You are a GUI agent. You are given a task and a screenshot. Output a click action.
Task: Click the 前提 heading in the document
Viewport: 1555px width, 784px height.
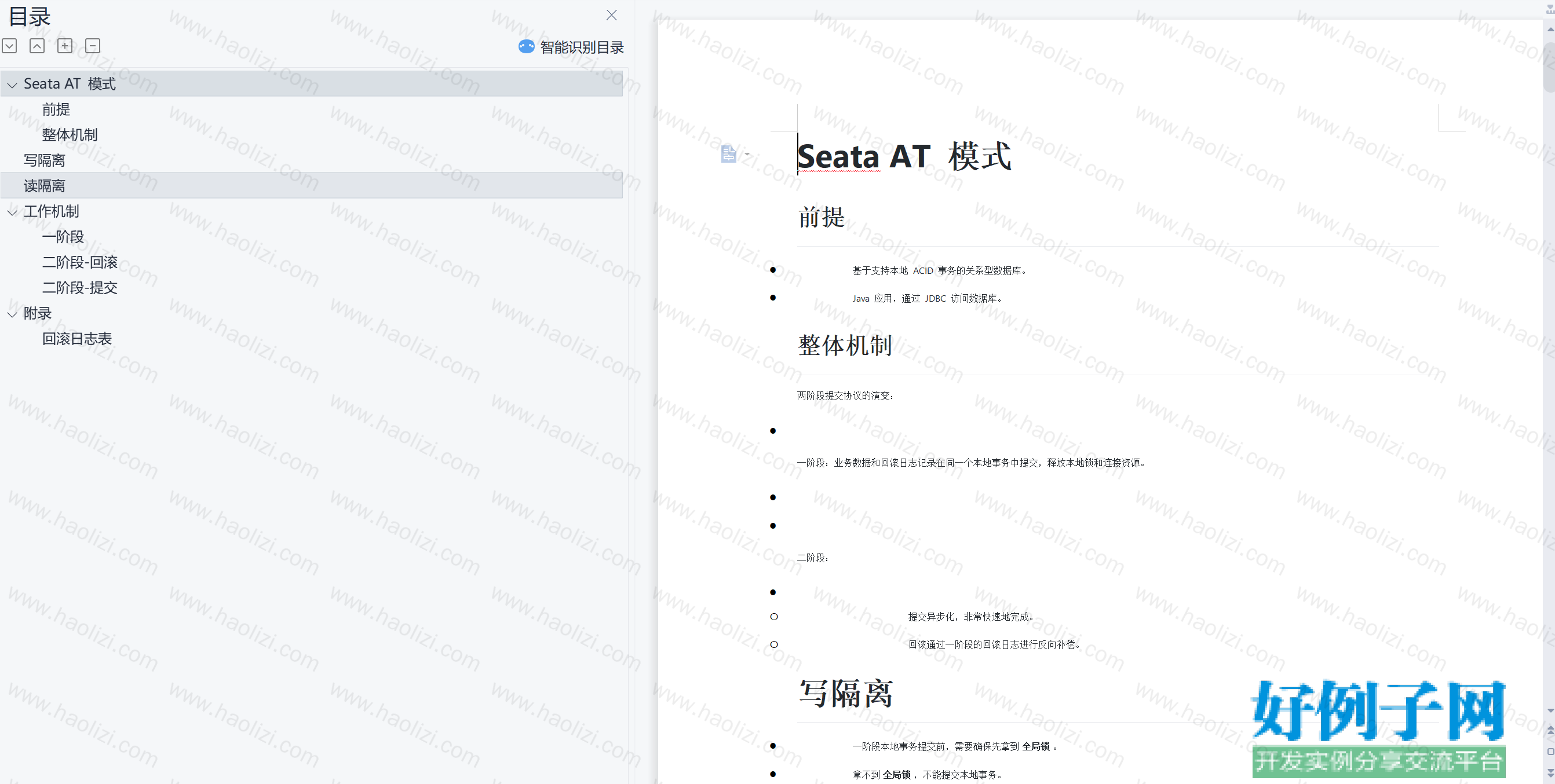821,217
